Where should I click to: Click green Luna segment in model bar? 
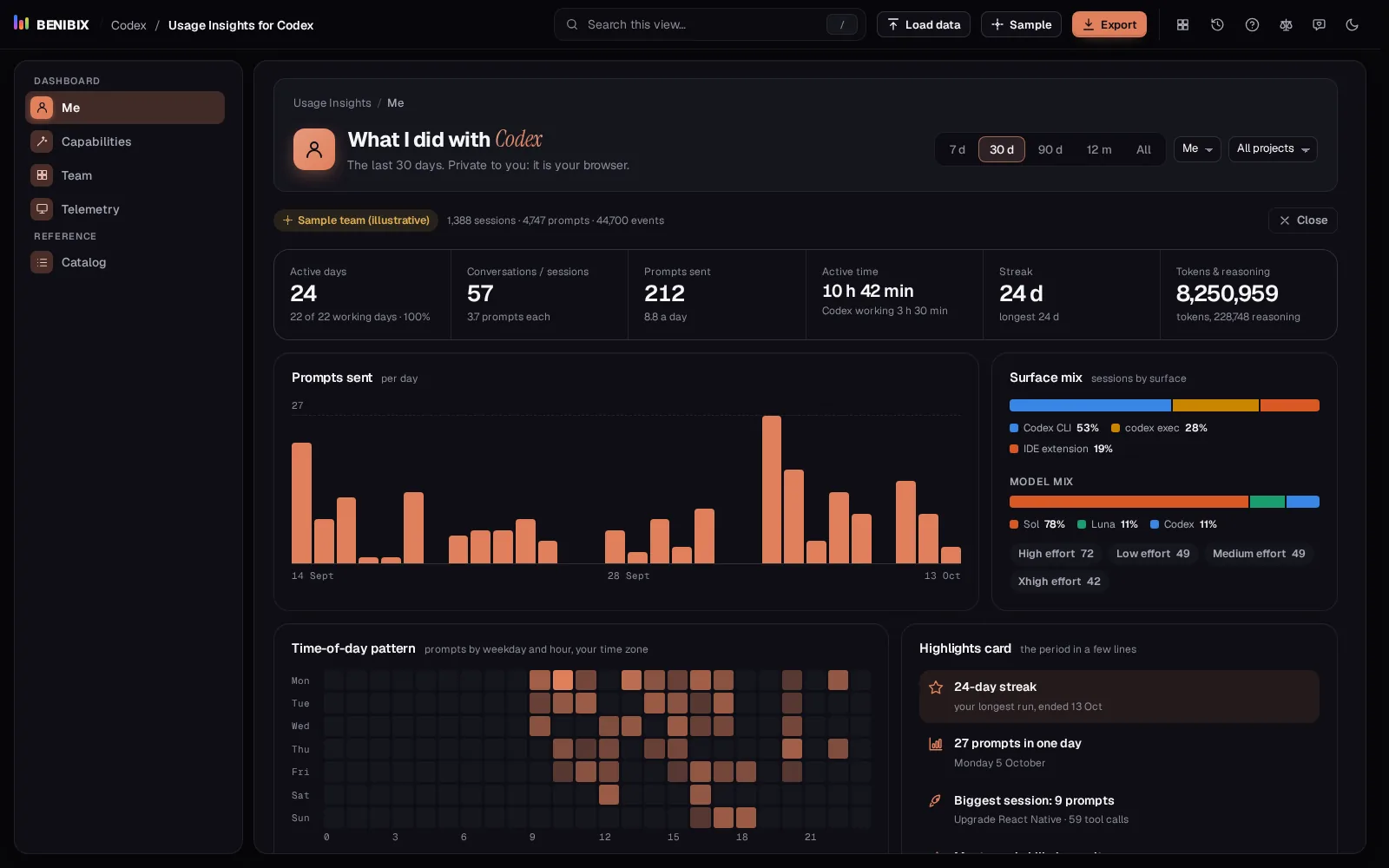pyautogui.click(x=1267, y=502)
